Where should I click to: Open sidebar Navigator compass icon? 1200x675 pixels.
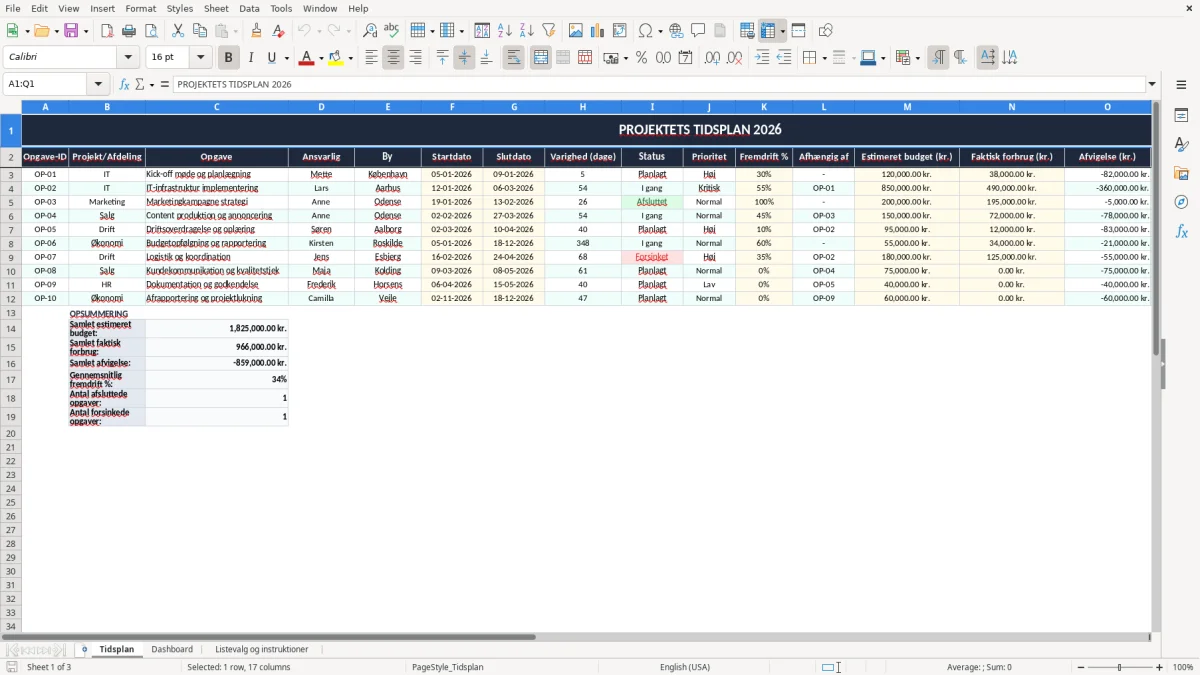tap(1181, 203)
